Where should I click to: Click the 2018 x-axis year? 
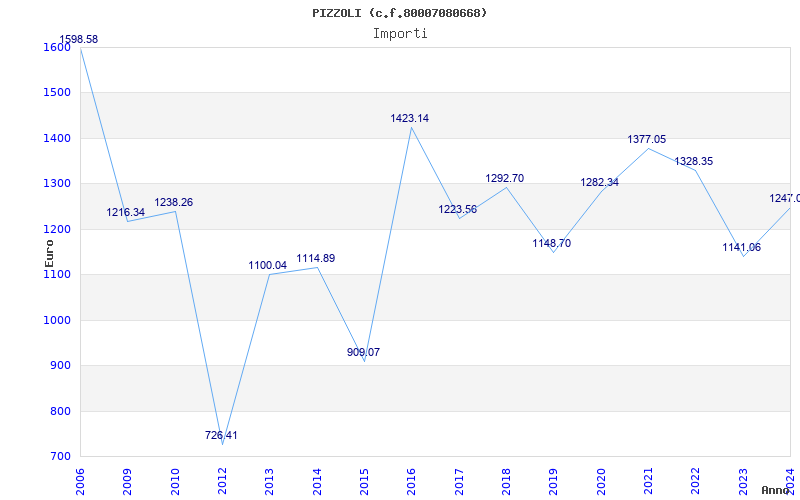tap(506, 481)
